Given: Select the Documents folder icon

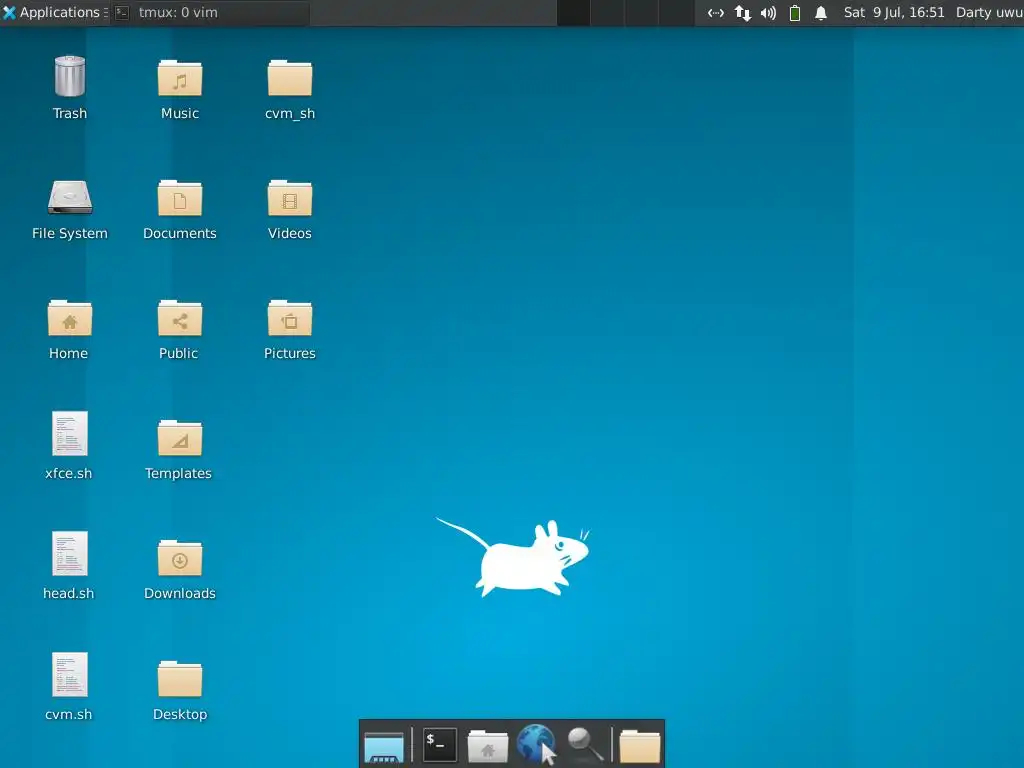Looking at the screenshot, I should 180,199.
